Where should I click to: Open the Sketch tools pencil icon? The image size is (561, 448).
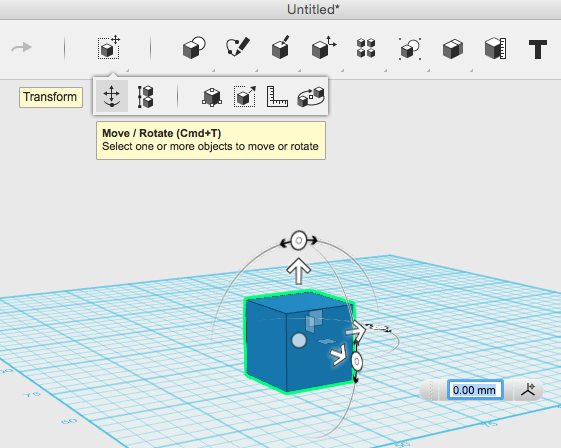click(x=238, y=47)
